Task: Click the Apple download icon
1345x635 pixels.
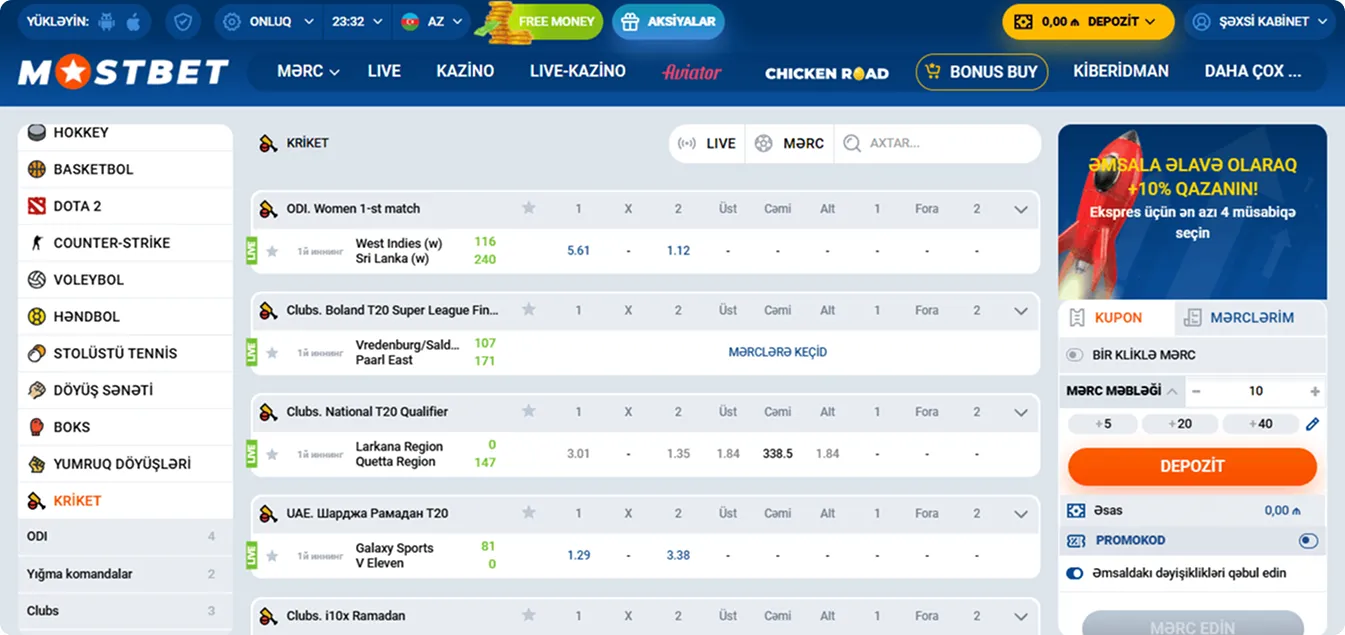Action: (134, 21)
